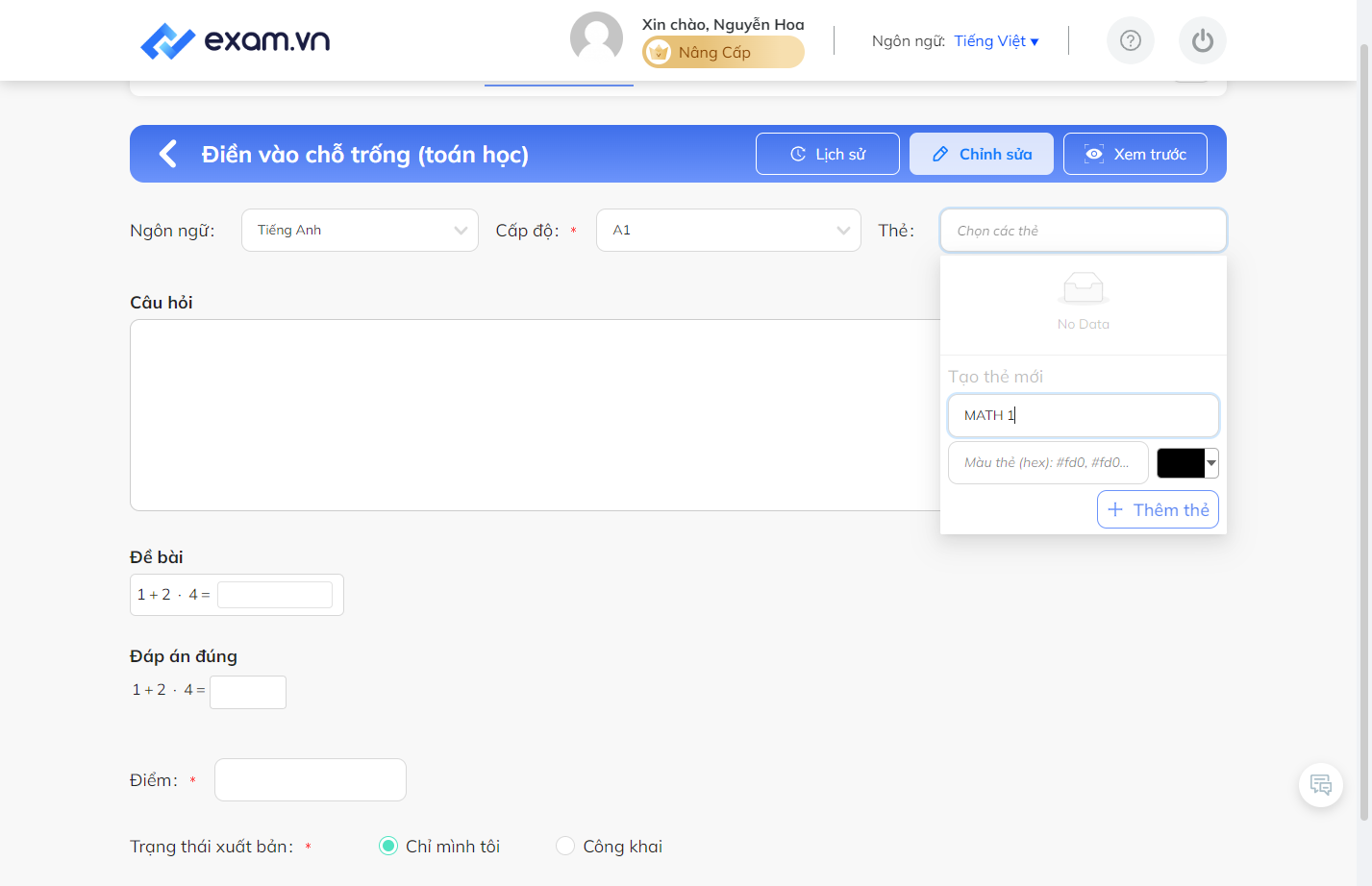Screen dimensions: 1372x886
Task: Click the power logout icon
Action: tap(1203, 40)
